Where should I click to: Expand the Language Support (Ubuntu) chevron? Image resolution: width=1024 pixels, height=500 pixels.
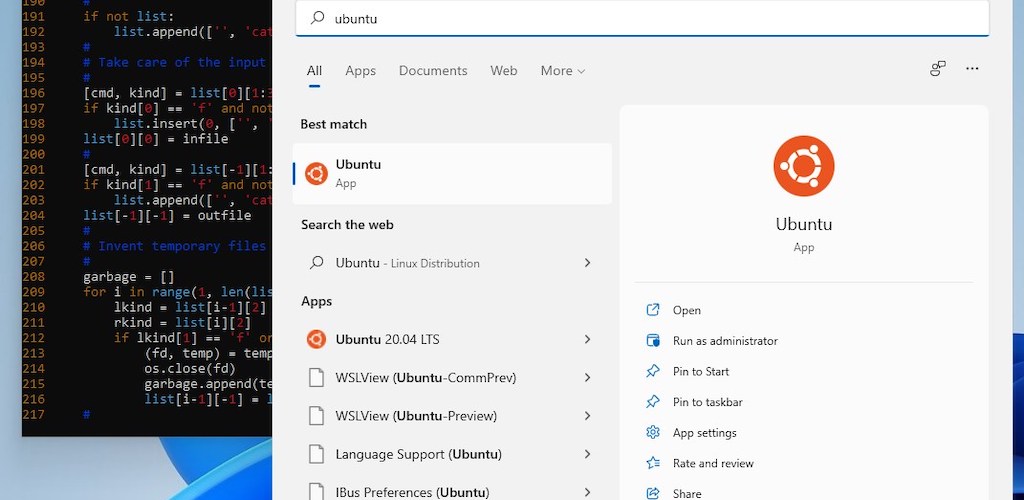[587, 454]
